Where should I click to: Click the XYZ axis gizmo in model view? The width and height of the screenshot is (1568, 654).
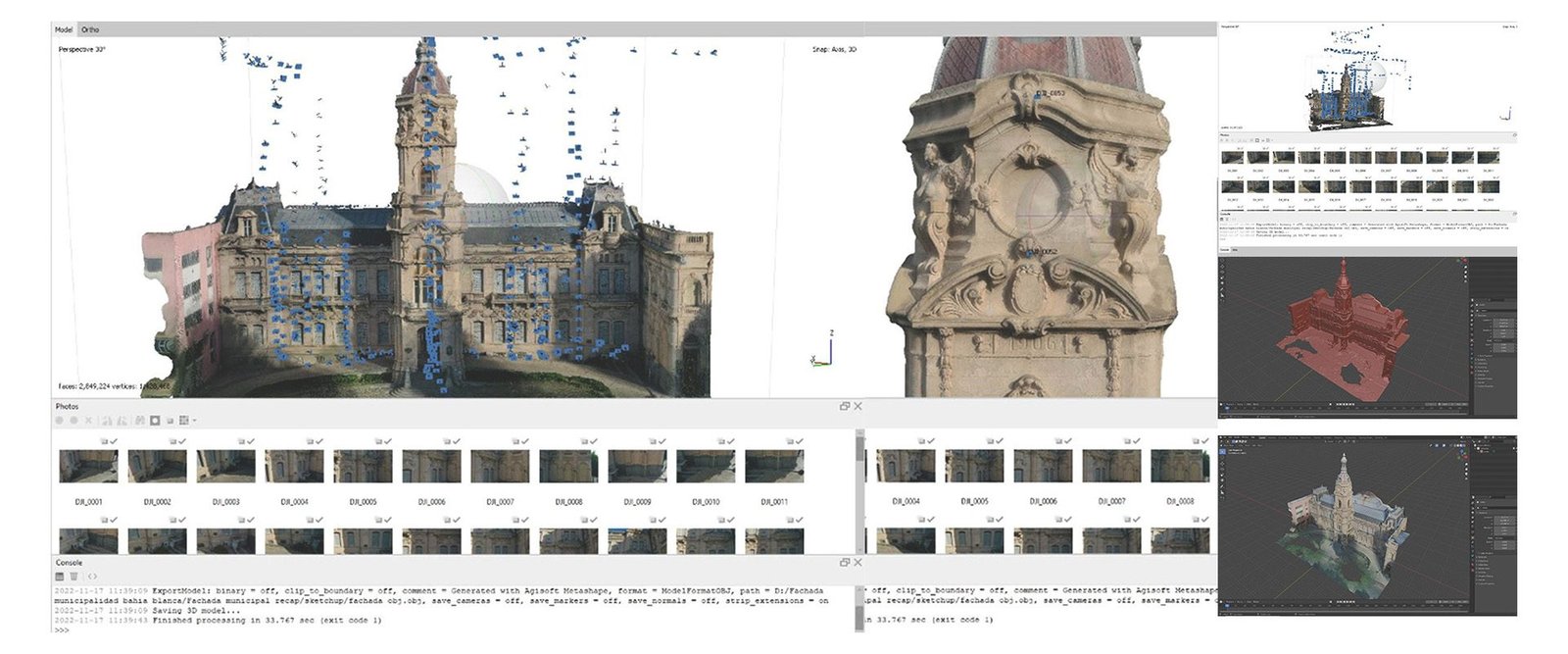(823, 351)
